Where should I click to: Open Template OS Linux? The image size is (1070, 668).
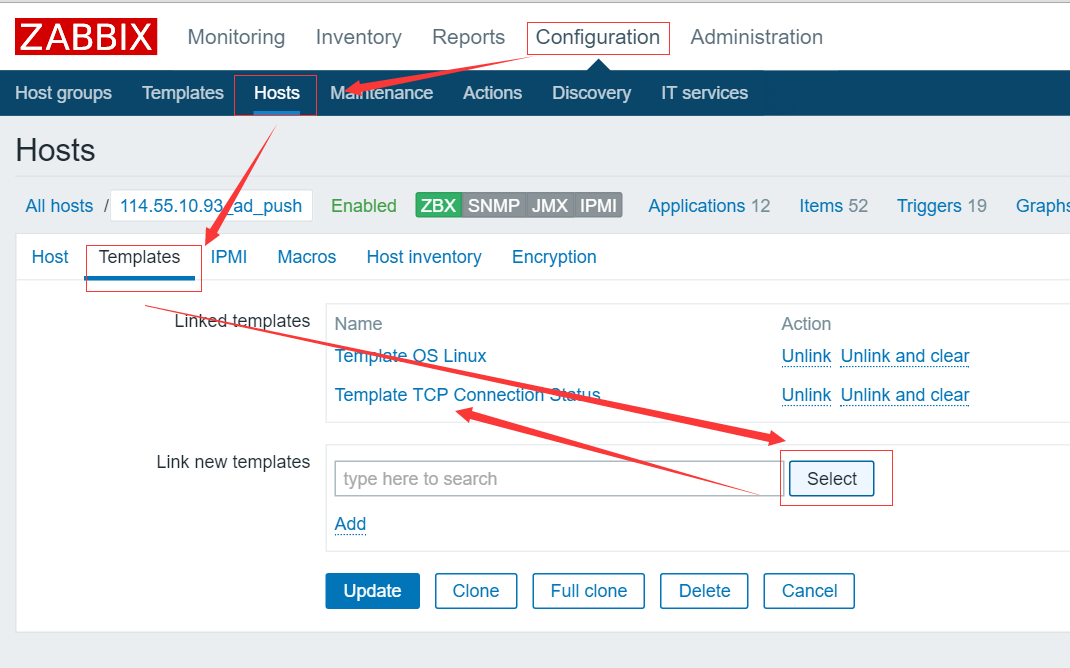tap(410, 356)
